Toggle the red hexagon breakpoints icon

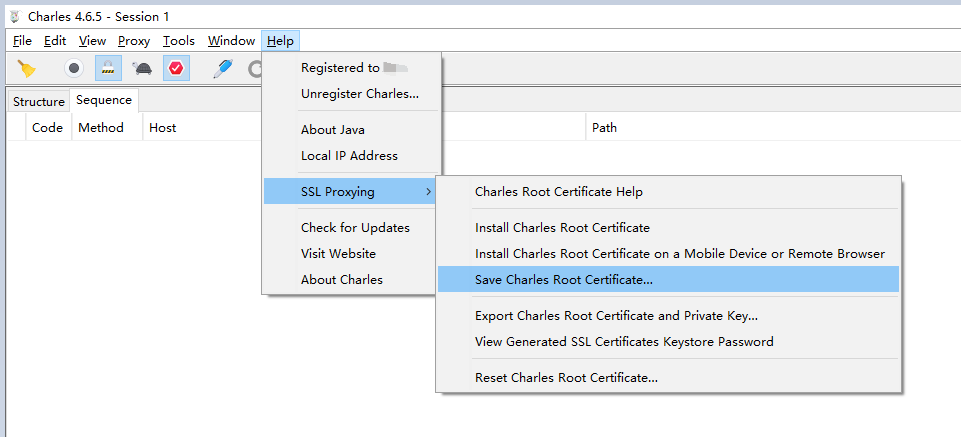177,68
